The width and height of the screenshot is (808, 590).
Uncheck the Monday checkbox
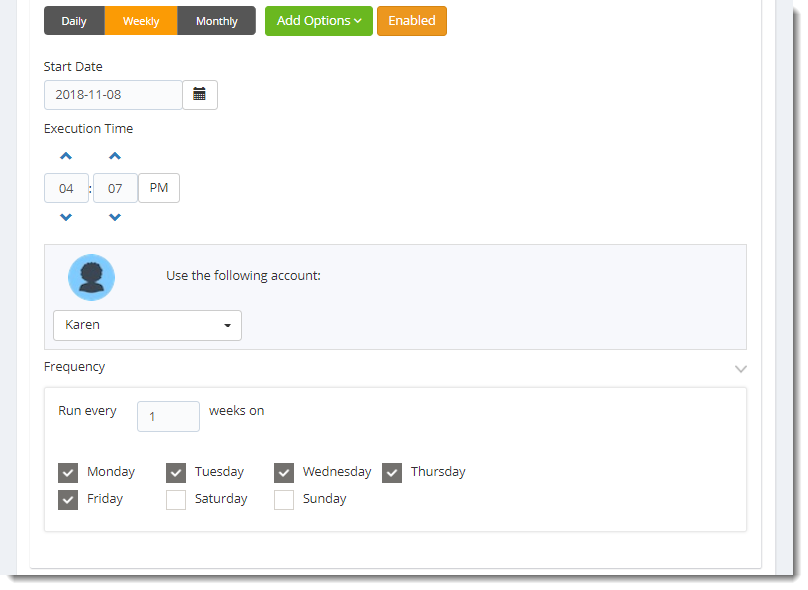coord(68,473)
